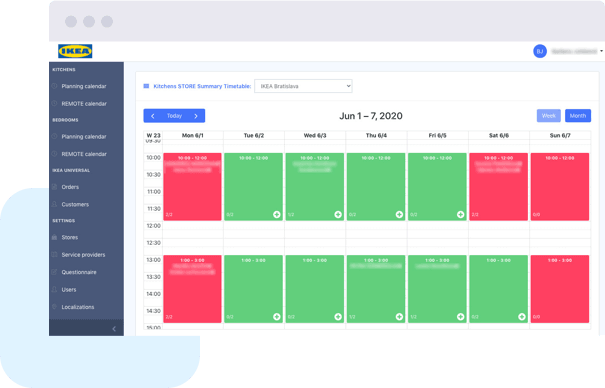This screenshot has width=605, height=388.
Task: Open the store selector showing IKEA Bratislava
Action: (303, 86)
